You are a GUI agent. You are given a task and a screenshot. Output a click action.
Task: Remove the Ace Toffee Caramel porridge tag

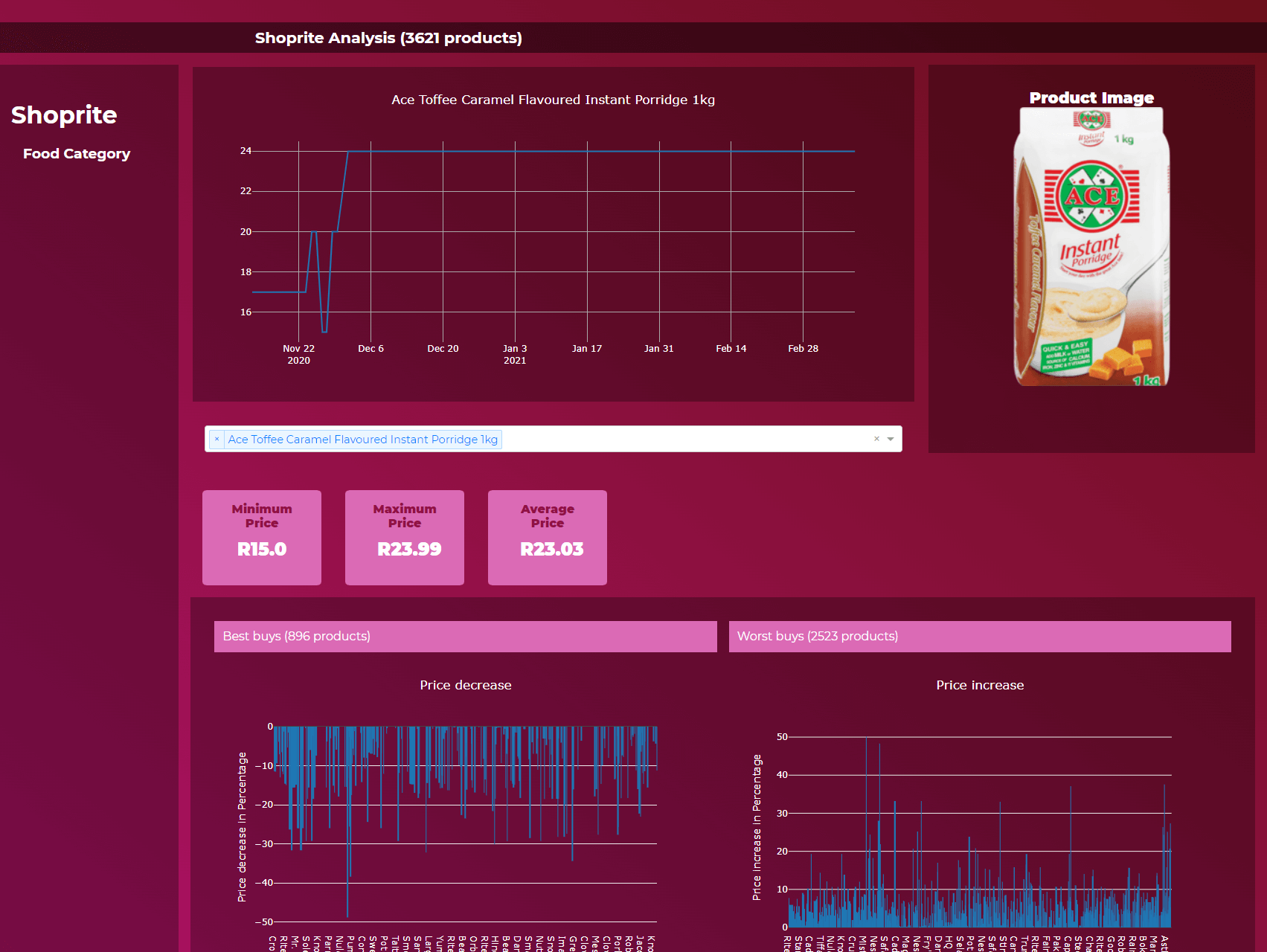coord(216,440)
